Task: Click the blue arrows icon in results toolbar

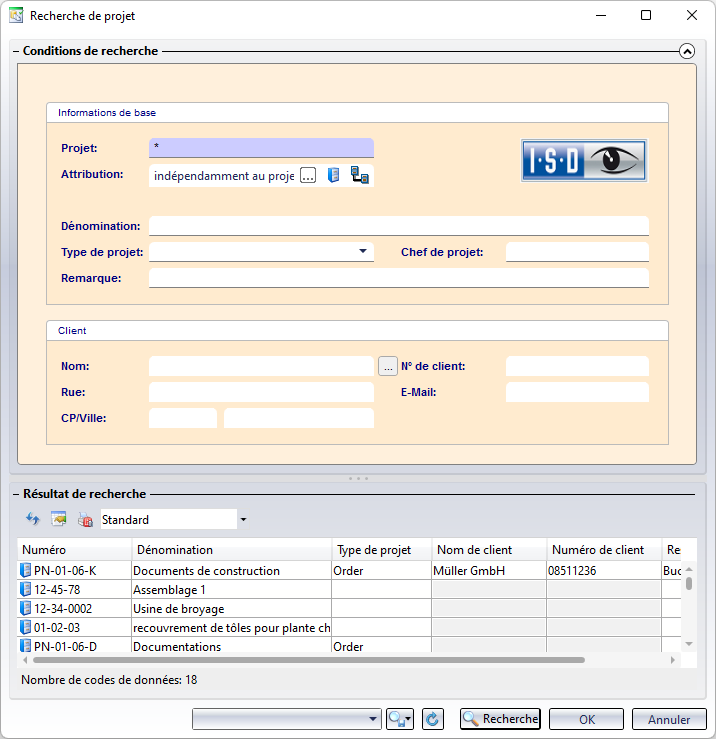Action: pyautogui.click(x=33, y=520)
